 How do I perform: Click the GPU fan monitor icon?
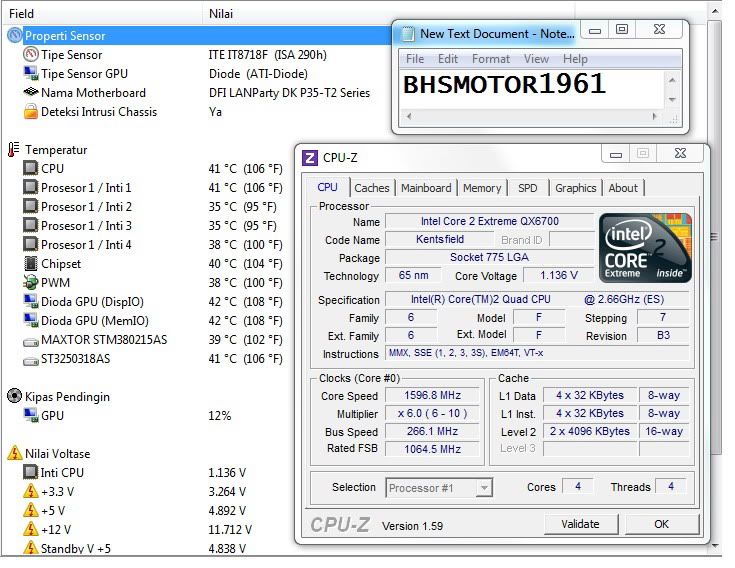[30, 415]
